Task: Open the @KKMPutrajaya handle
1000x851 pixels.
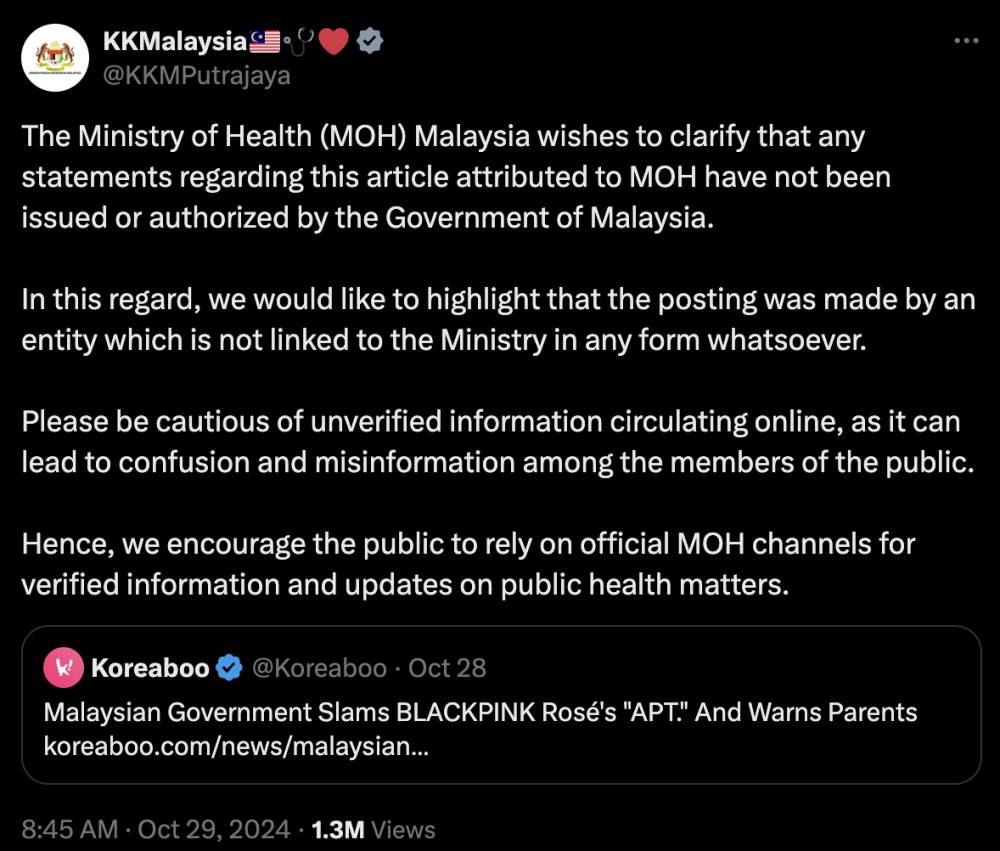Action: (196, 75)
